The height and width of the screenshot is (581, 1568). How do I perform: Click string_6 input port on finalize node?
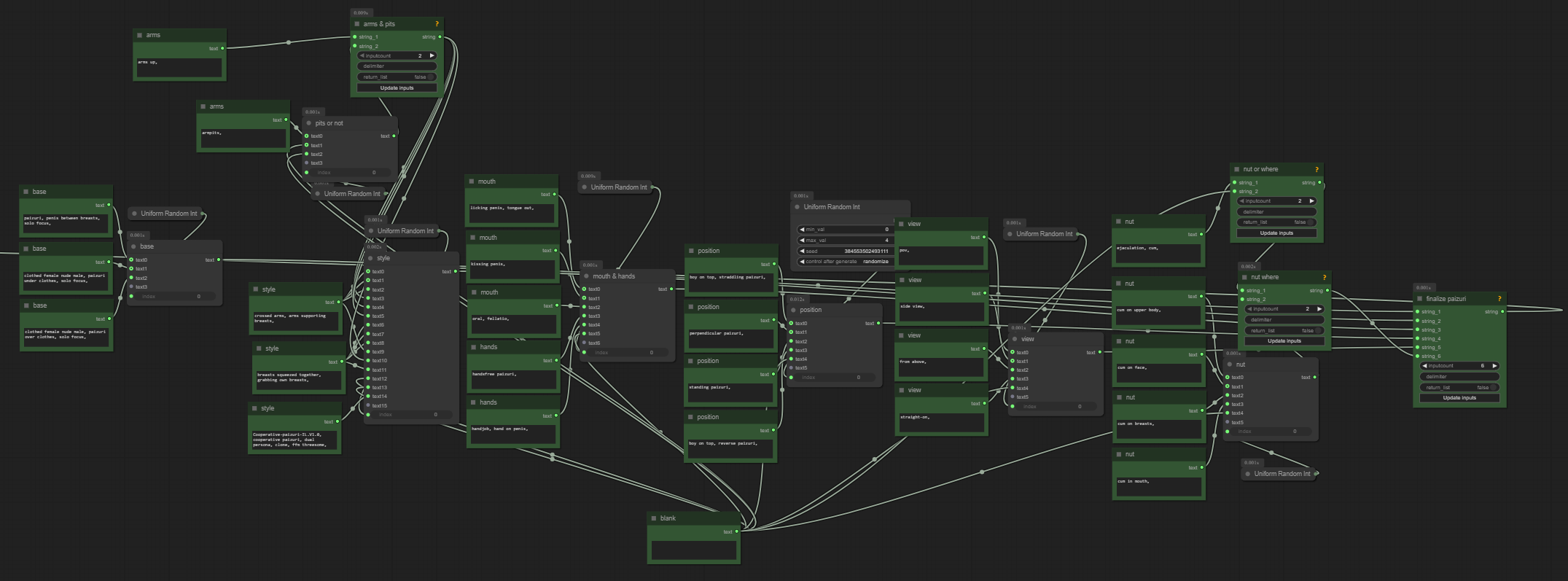(x=1416, y=356)
